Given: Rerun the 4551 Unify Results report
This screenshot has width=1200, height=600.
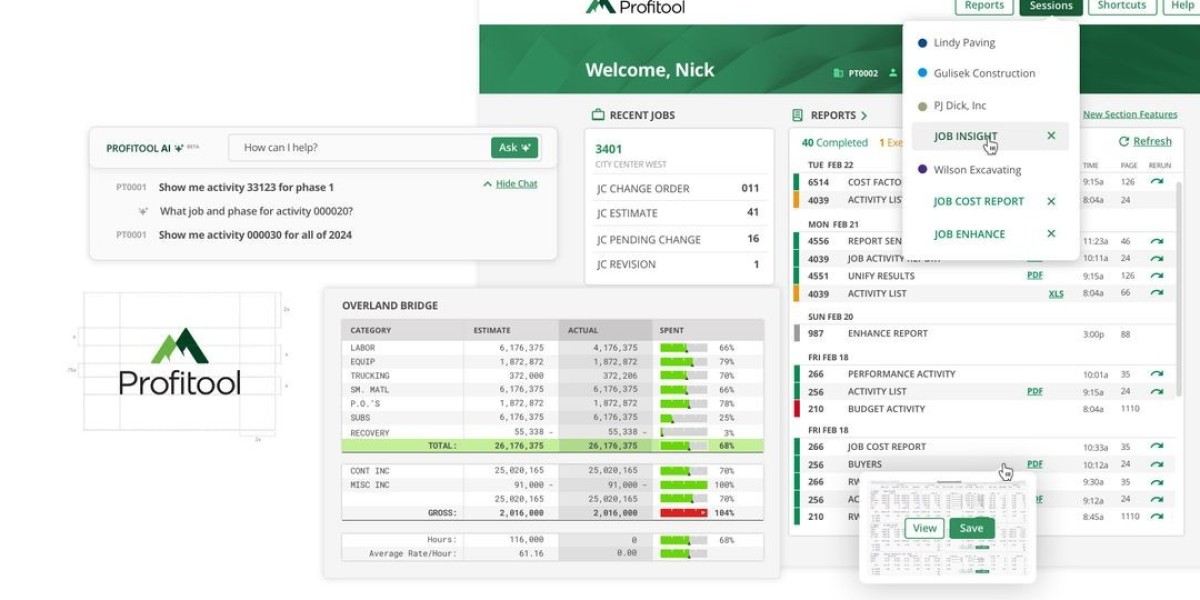Looking at the screenshot, I should pyautogui.click(x=1157, y=276).
